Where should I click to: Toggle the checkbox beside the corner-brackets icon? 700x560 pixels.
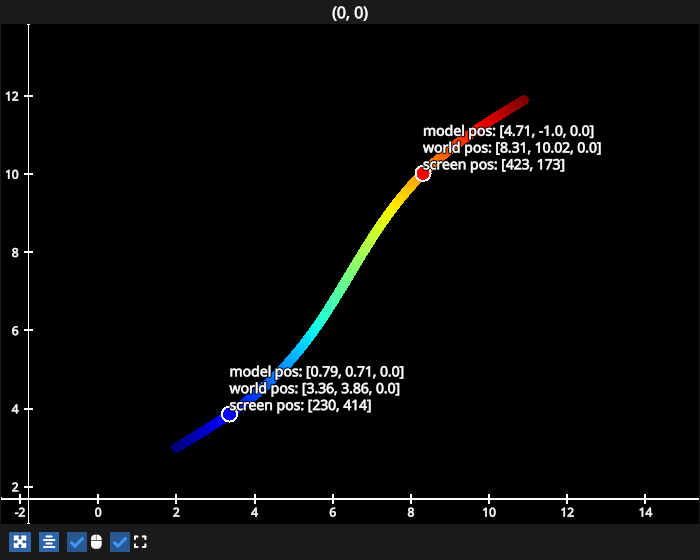coord(120,542)
